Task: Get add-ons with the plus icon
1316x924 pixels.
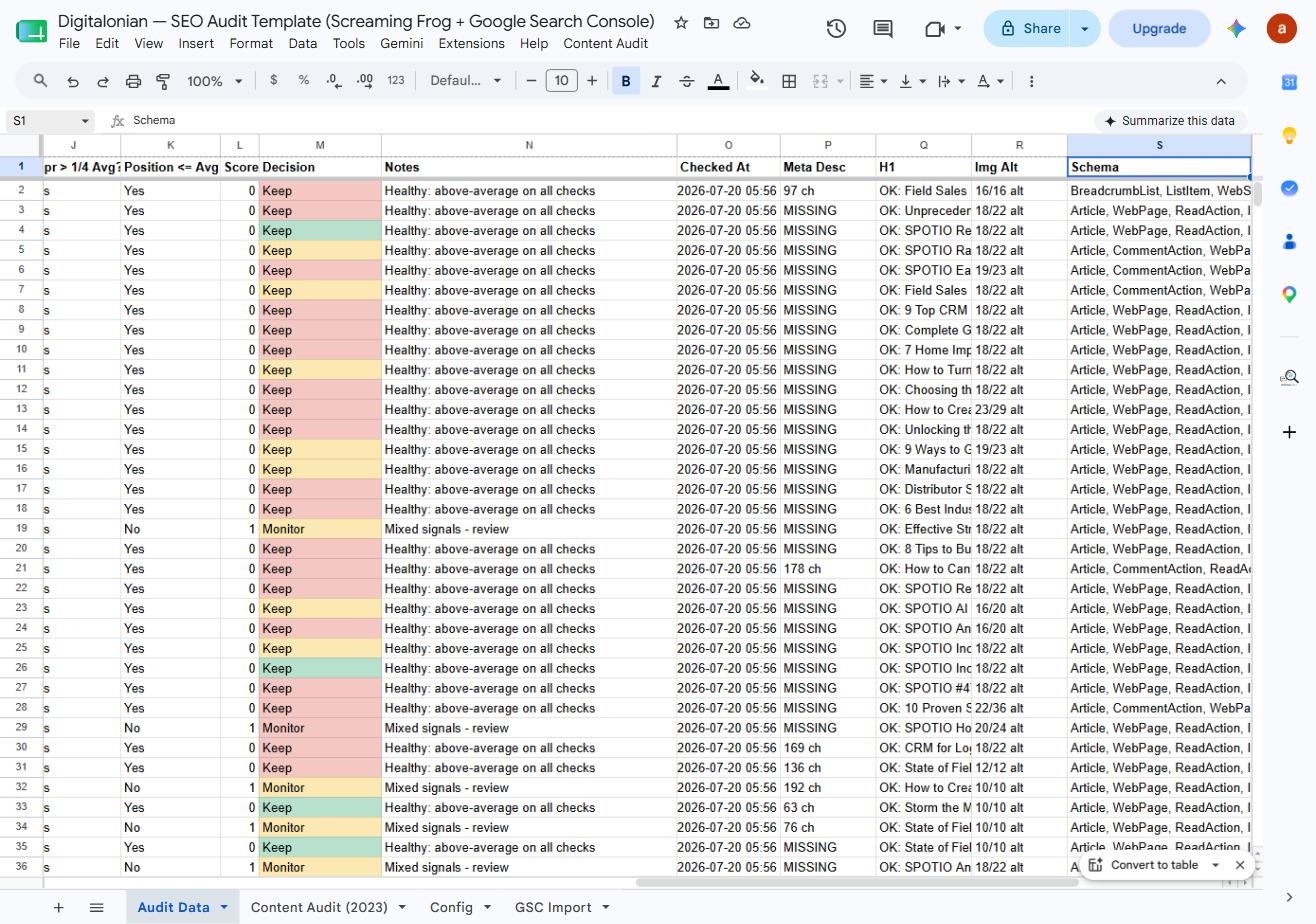Action: (x=1289, y=432)
